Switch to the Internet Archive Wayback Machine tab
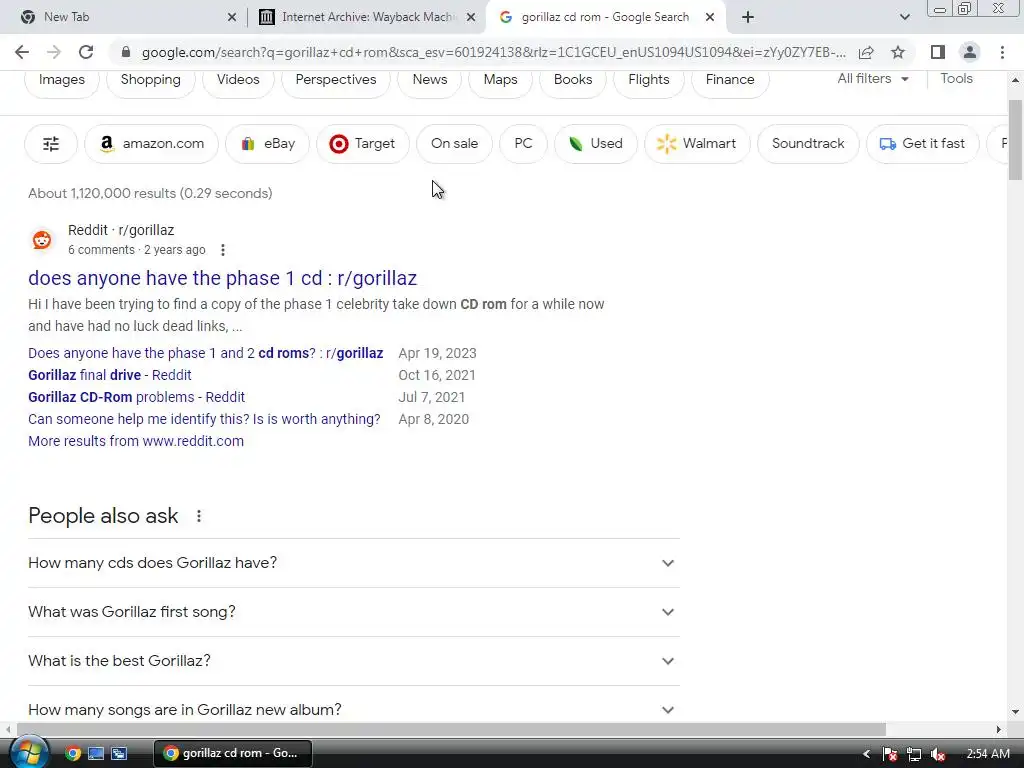Viewport: 1024px width, 768px height. tap(367, 17)
